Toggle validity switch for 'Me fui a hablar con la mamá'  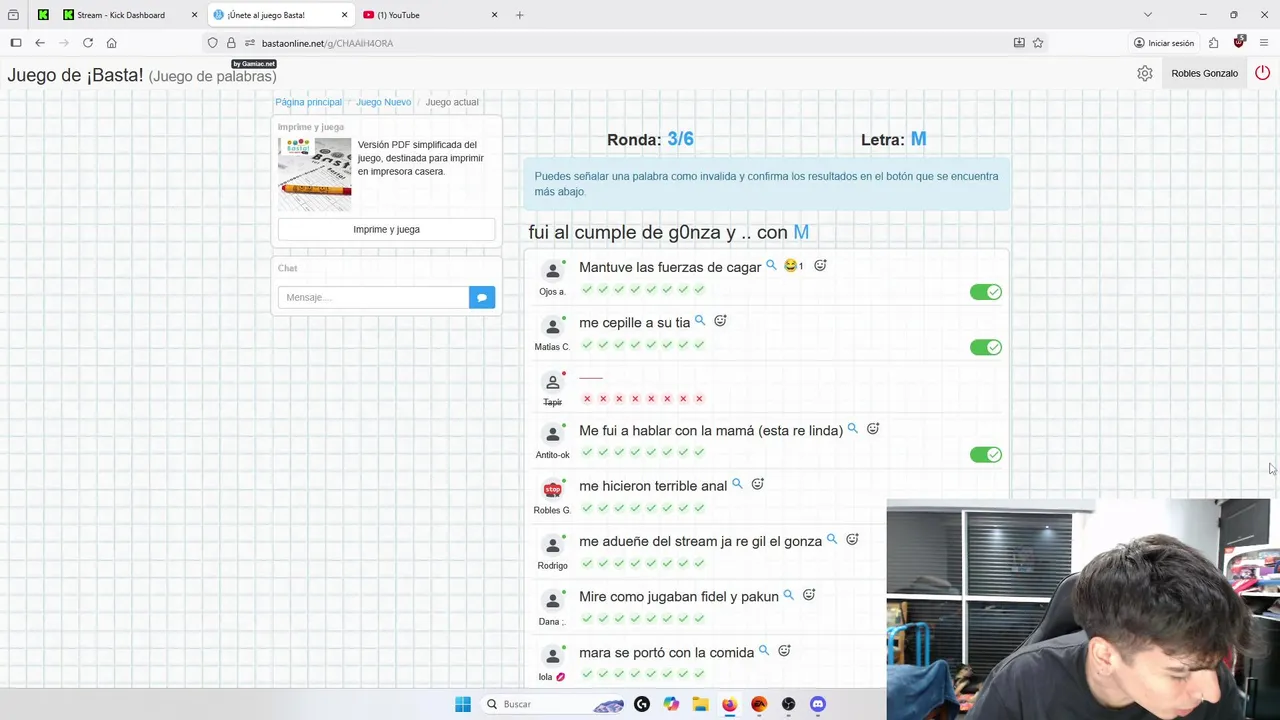(985, 455)
